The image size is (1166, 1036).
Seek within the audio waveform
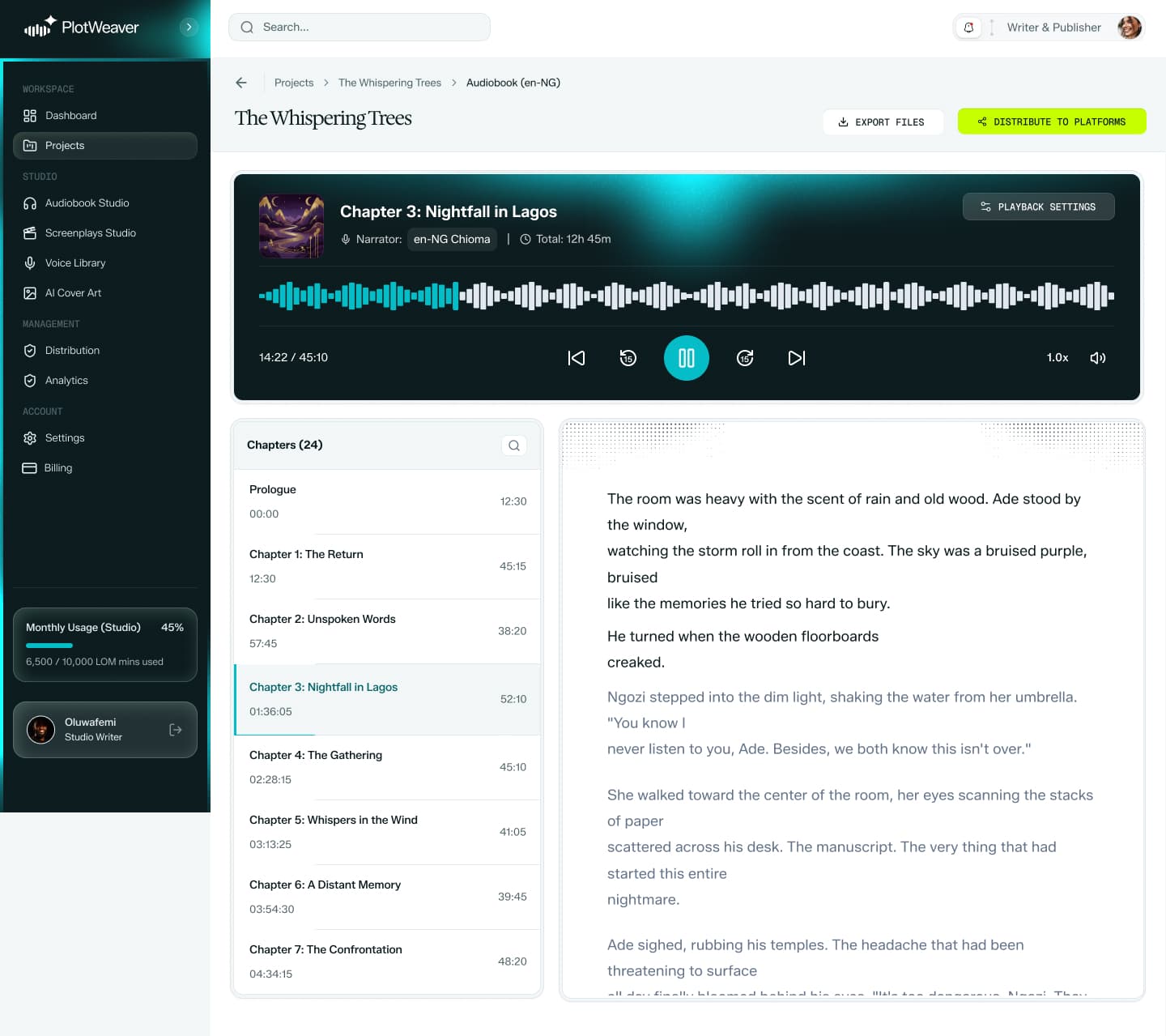pos(687,296)
